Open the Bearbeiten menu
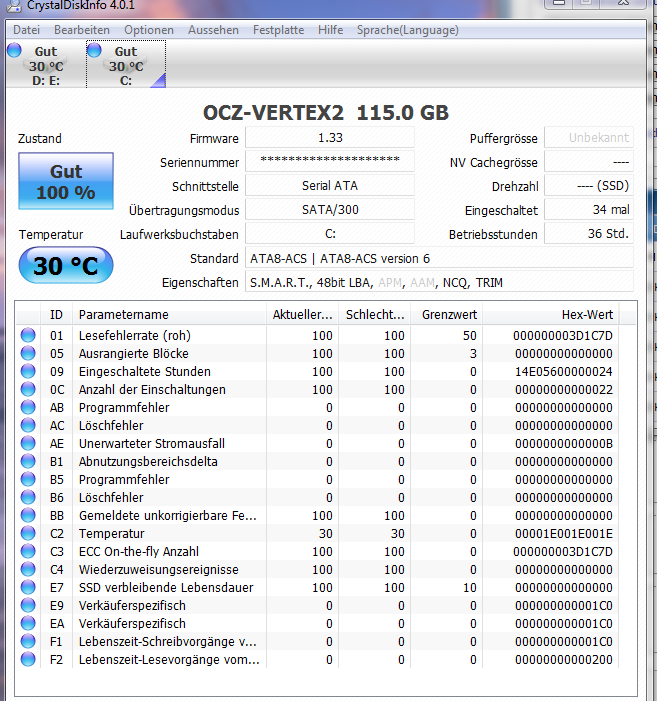The width and height of the screenshot is (657, 701). (82, 30)
